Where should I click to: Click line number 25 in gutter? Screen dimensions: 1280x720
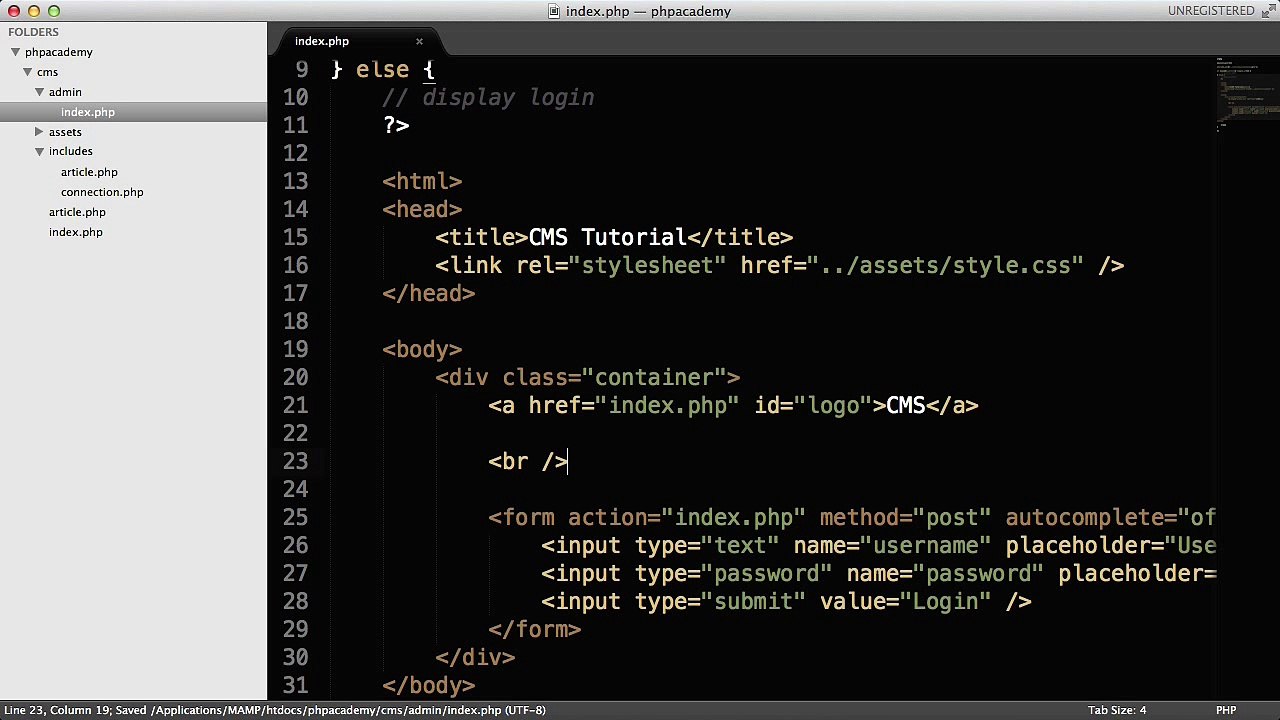[x=295, y=517]
